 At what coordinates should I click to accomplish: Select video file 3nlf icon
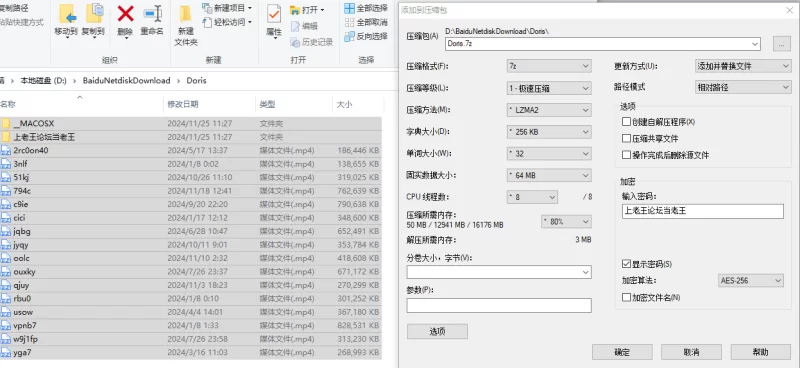pyautogui.click(x=6, y=164)
